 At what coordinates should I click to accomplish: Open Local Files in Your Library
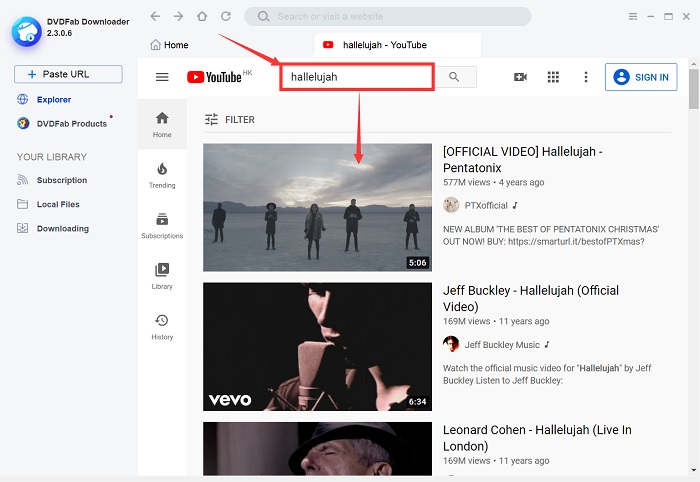click(x=48, y=204)
